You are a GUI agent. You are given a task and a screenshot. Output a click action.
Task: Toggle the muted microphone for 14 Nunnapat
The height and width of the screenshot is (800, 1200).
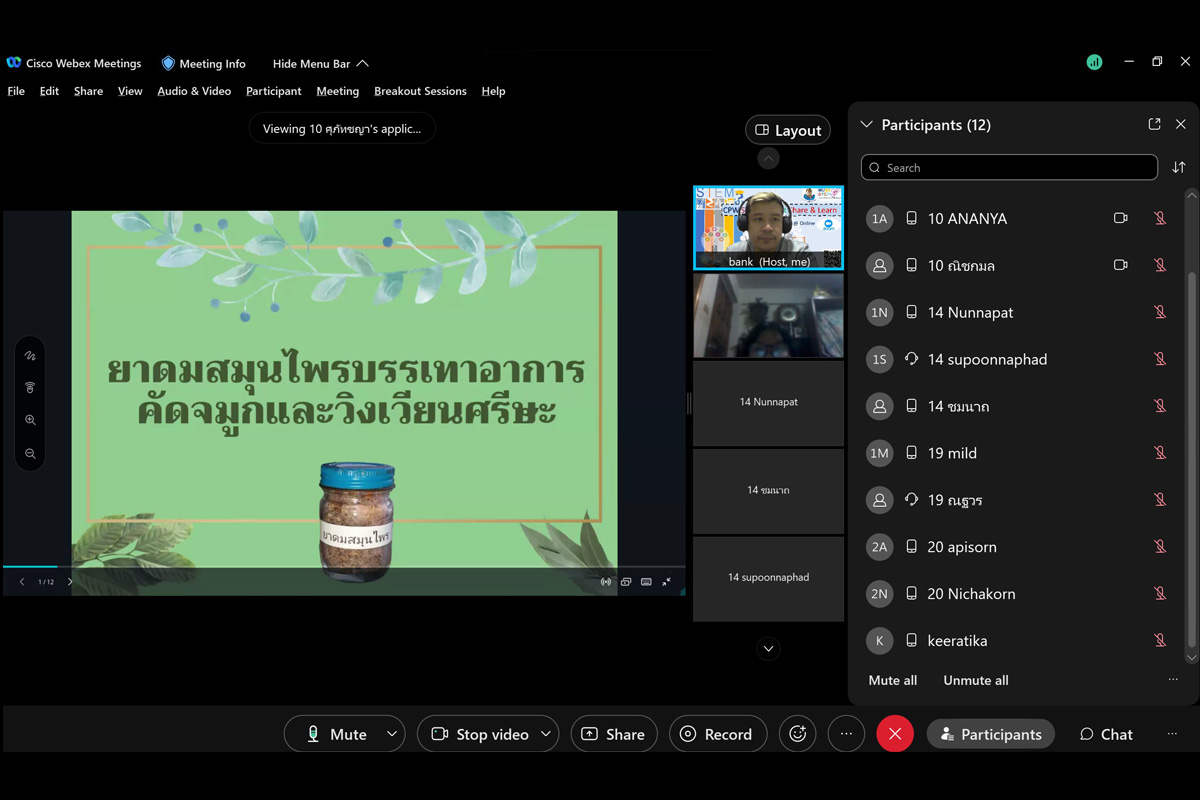(x=1160, y=312)
